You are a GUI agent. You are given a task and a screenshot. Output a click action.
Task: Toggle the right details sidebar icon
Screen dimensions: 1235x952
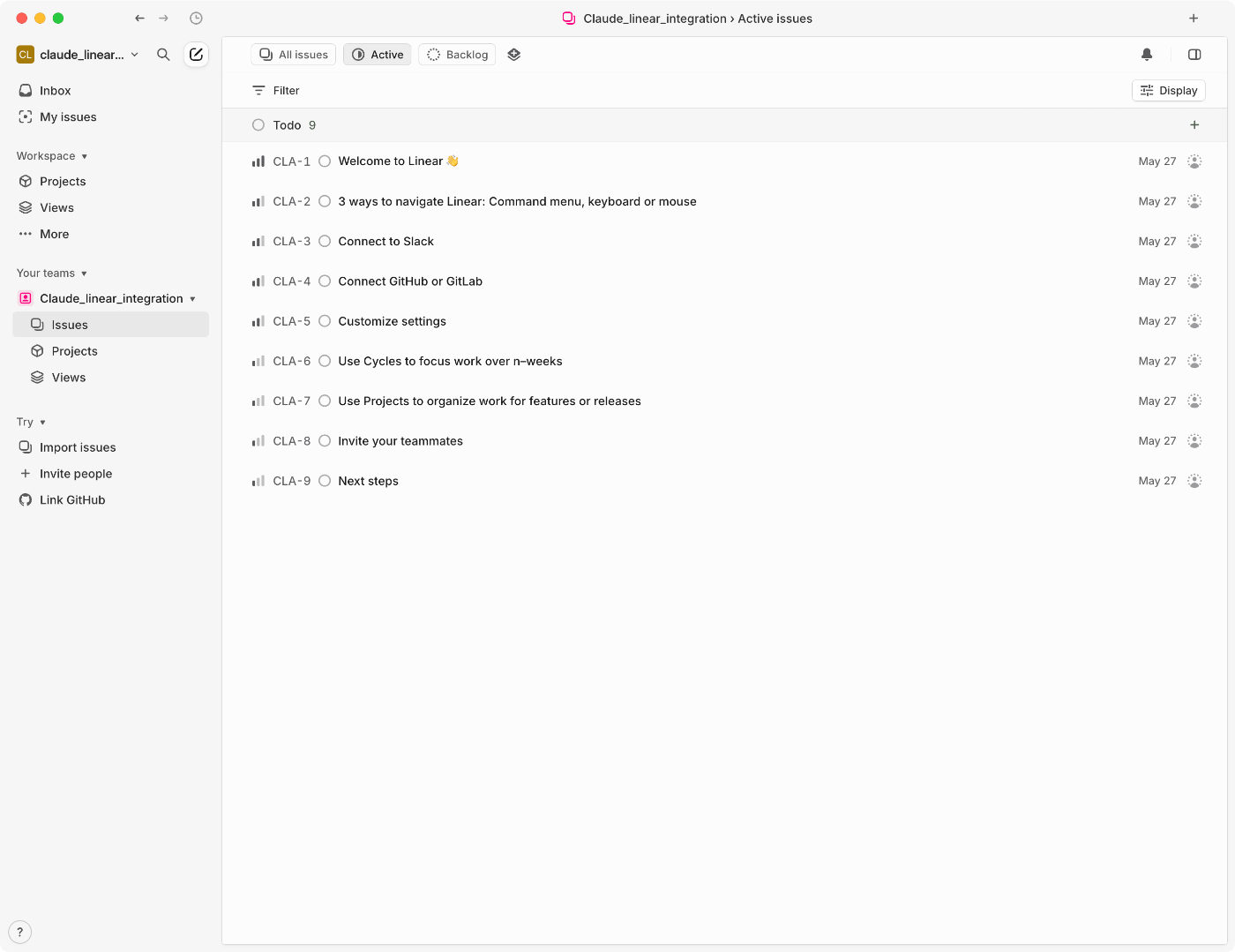coord(1194,55)
